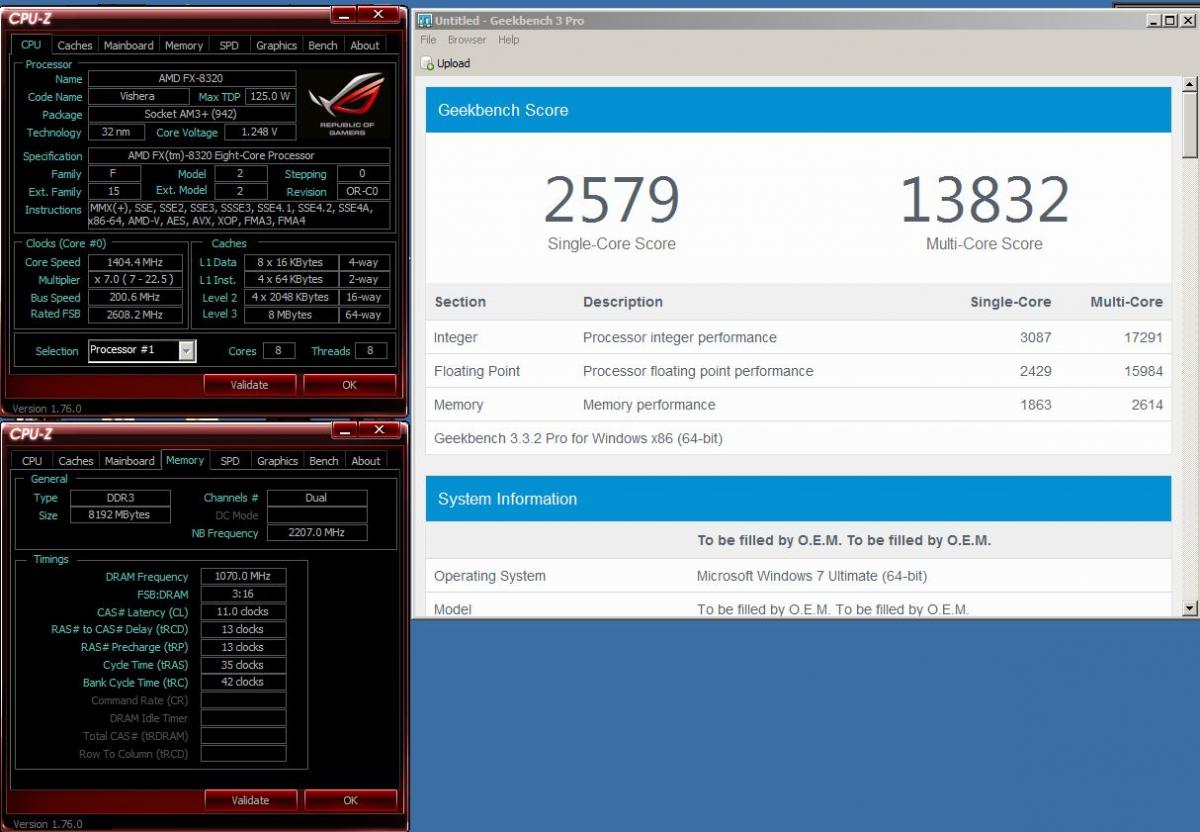Click the Geekbench window title icon

coord(424,21)
